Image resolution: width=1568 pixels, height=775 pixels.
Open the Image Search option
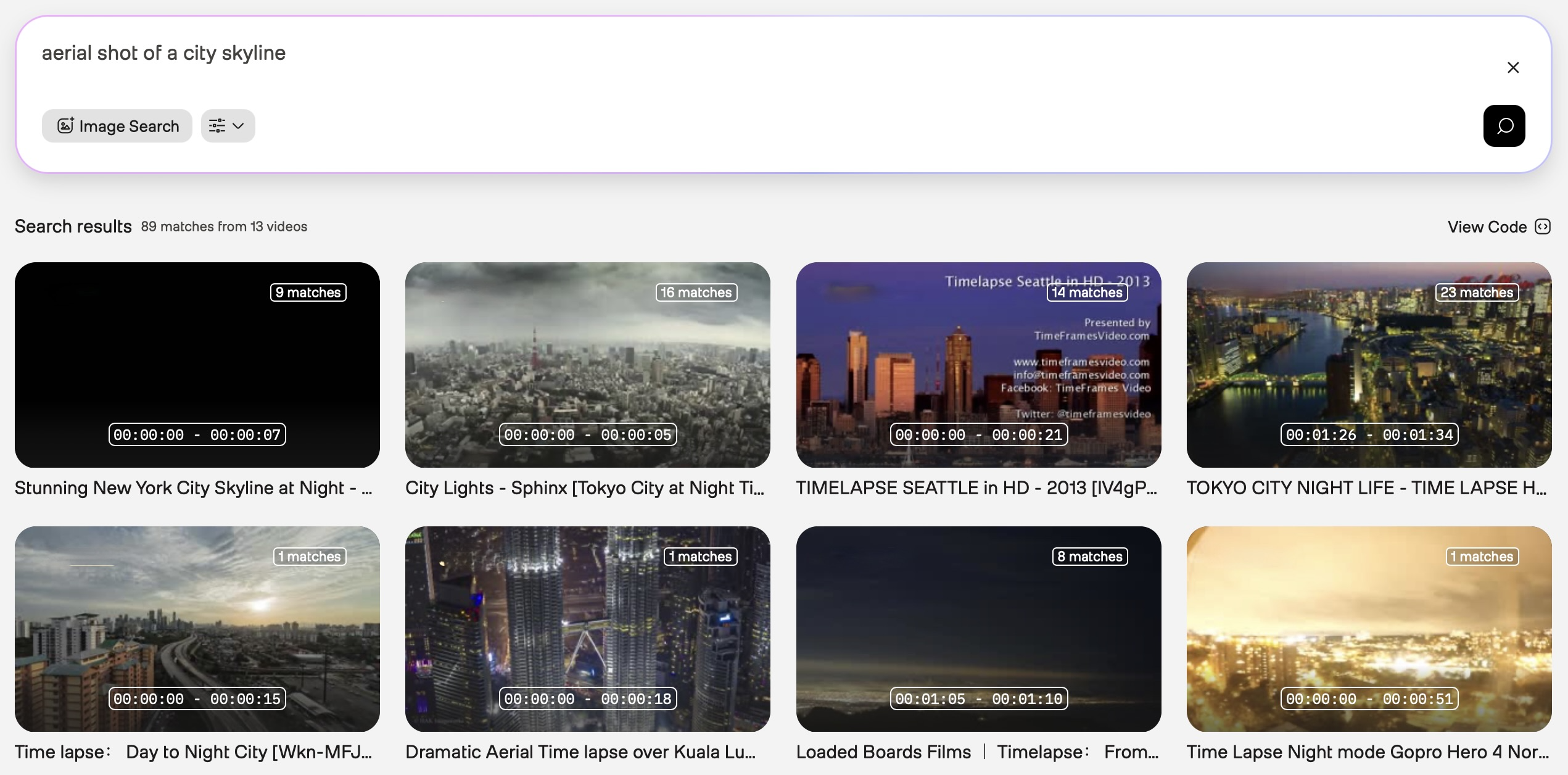coord(117,126)
